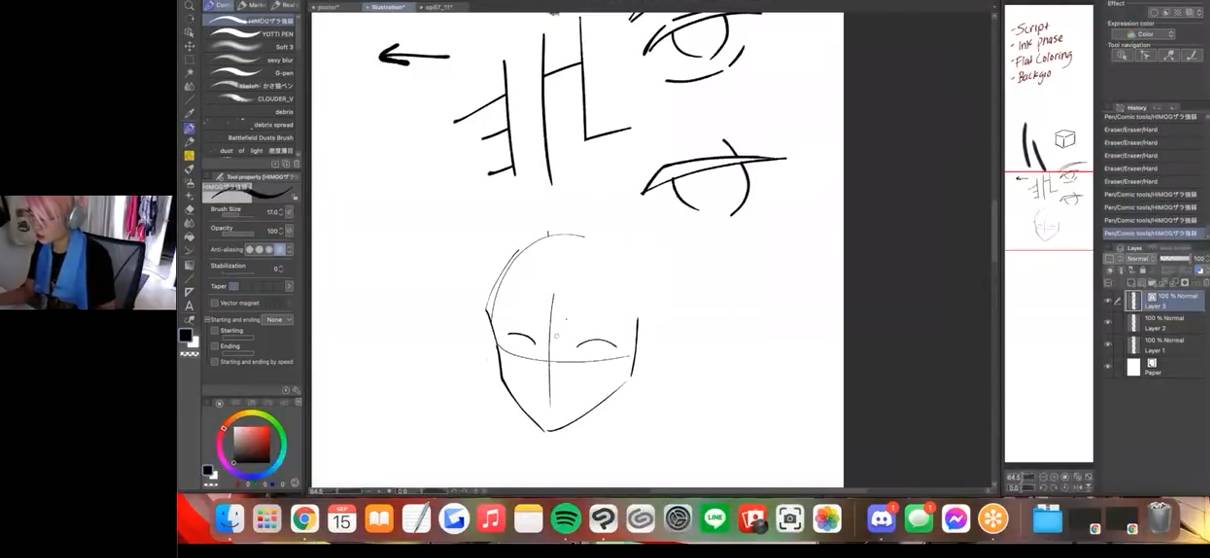Select the Move layer tool
The width and height of the screenshot is (1210, 558).
[x=189, y=46]
